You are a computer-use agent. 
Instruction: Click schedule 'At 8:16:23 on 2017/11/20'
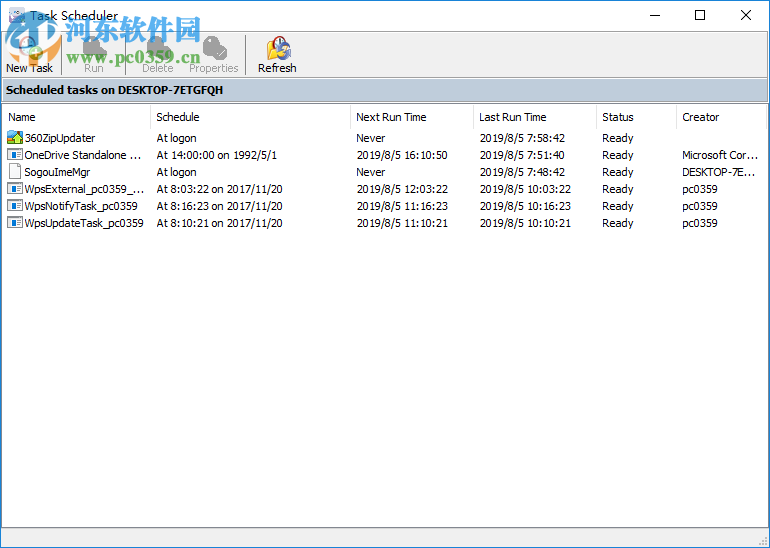[x=220, y=206]
